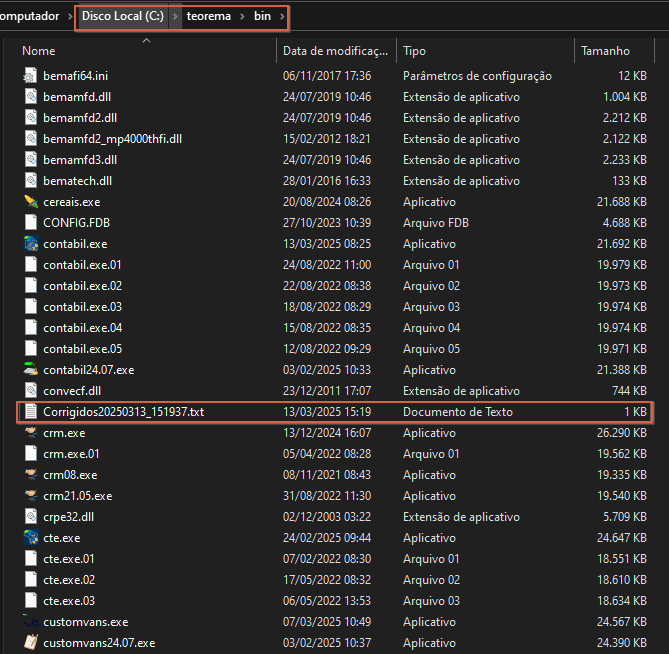Click the bemamfd2.dll icon
669x654 pixels.
[30, 118]
